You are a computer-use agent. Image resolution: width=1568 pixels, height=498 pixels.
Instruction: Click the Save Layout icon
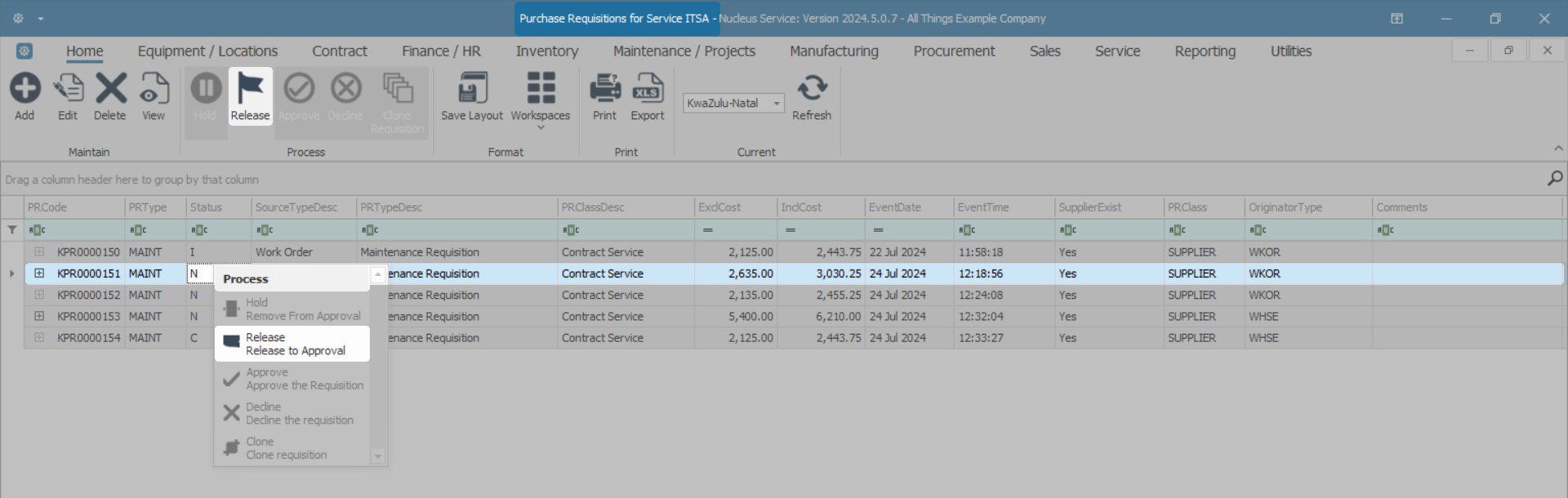pyautogui.click(x=472, y=88)
